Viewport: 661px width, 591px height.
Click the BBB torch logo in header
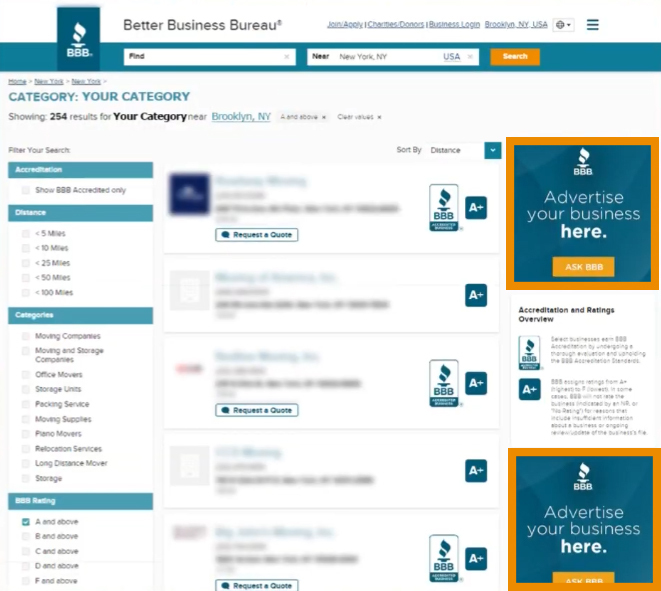[78, 39]
